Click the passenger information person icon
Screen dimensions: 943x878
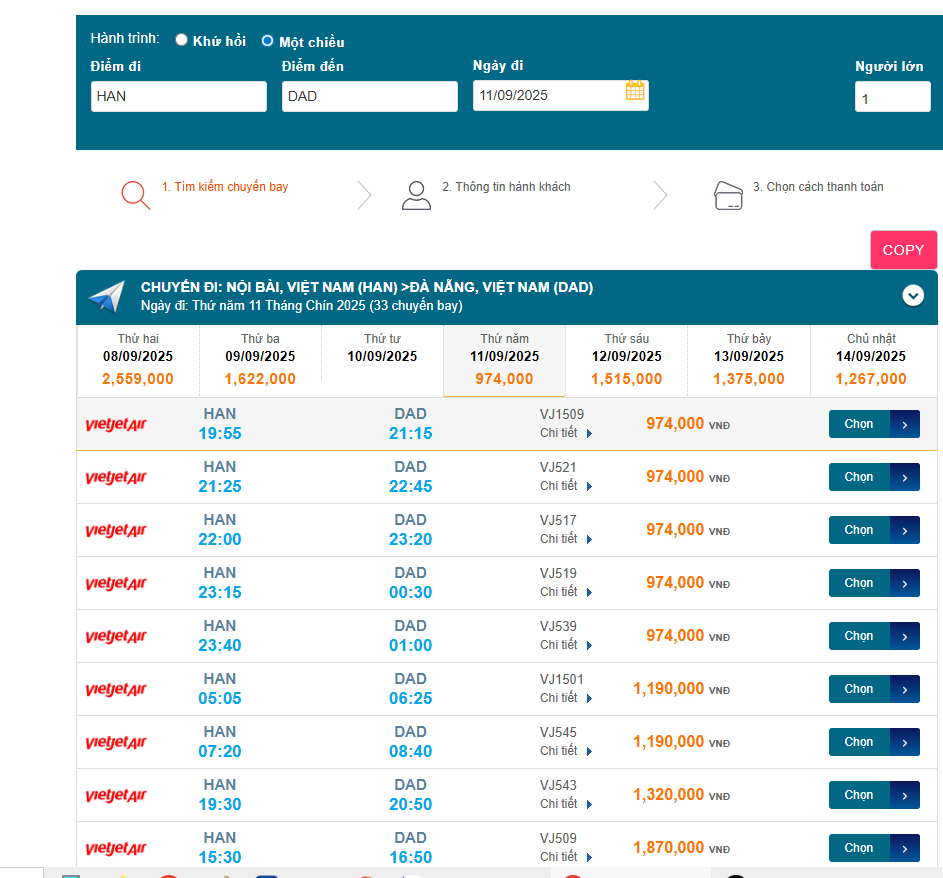(416, 195)
